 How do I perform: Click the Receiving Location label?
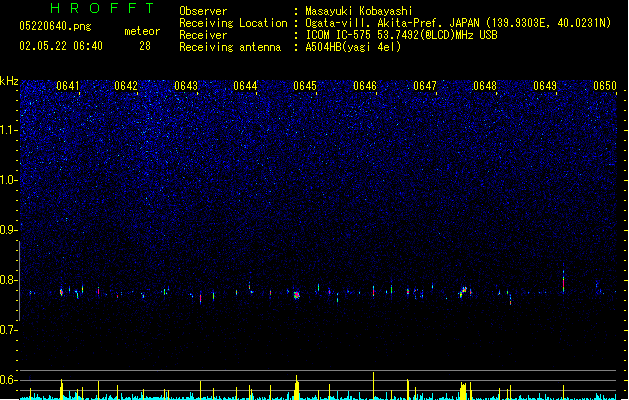[233, 23]
